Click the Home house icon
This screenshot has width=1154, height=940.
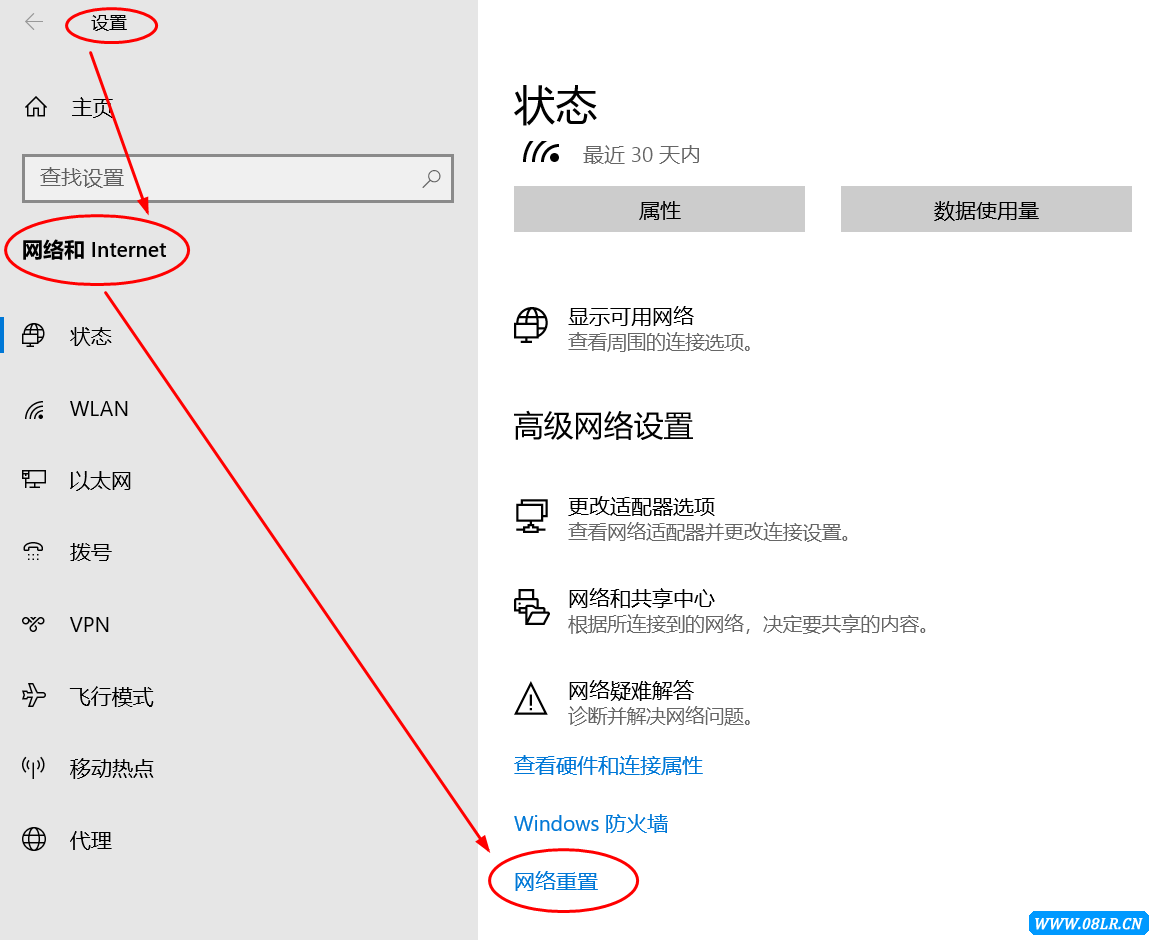pos(35,107)
